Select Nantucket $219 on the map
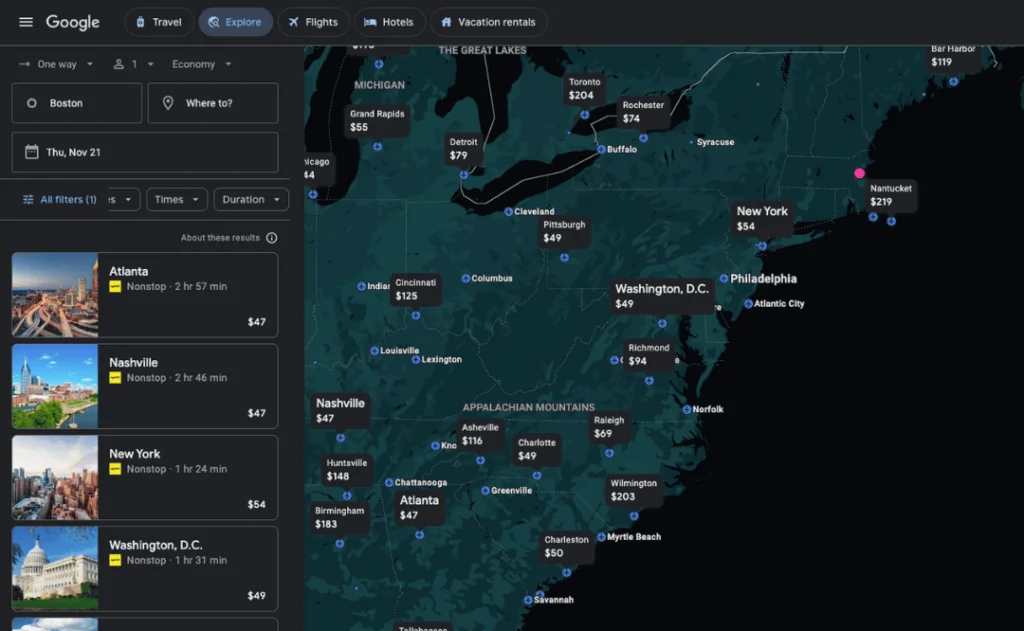 click(x=890, y=195)
